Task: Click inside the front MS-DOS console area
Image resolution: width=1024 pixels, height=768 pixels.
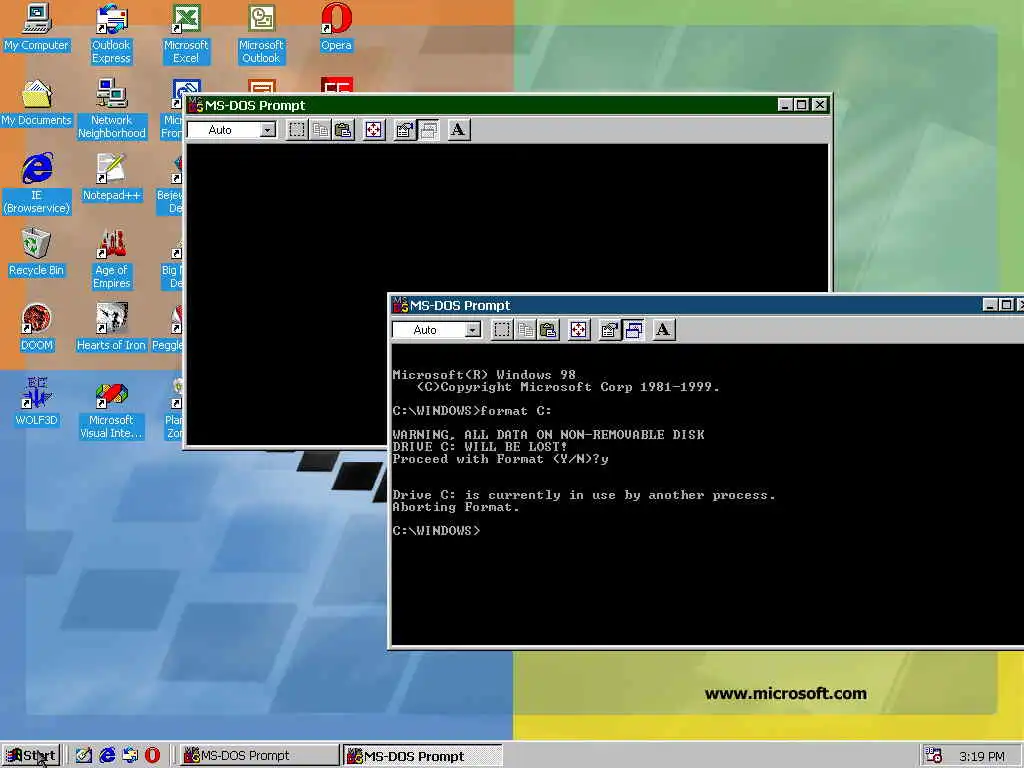Action: pos(707,494)
